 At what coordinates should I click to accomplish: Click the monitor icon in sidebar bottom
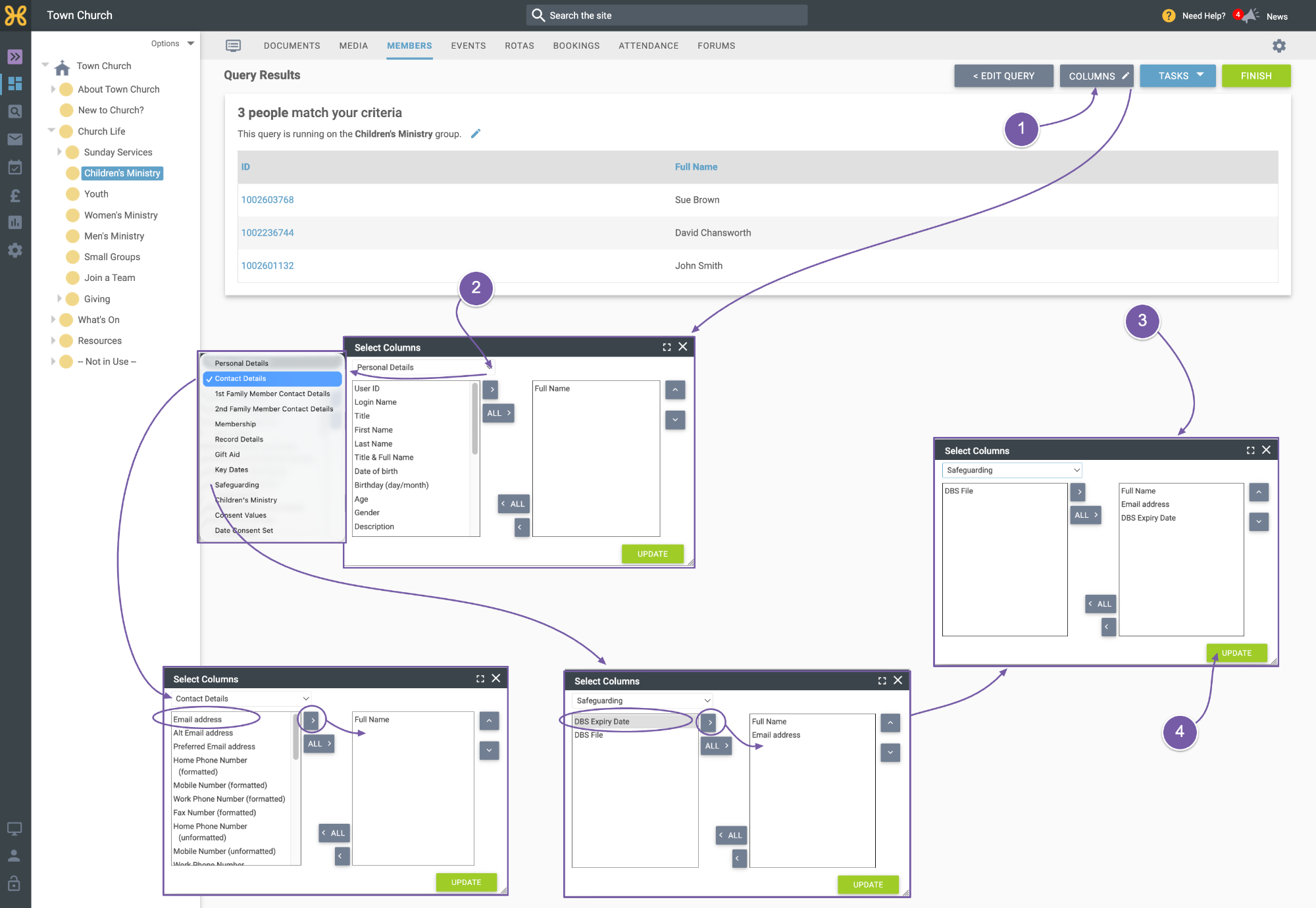pos(14,828)
